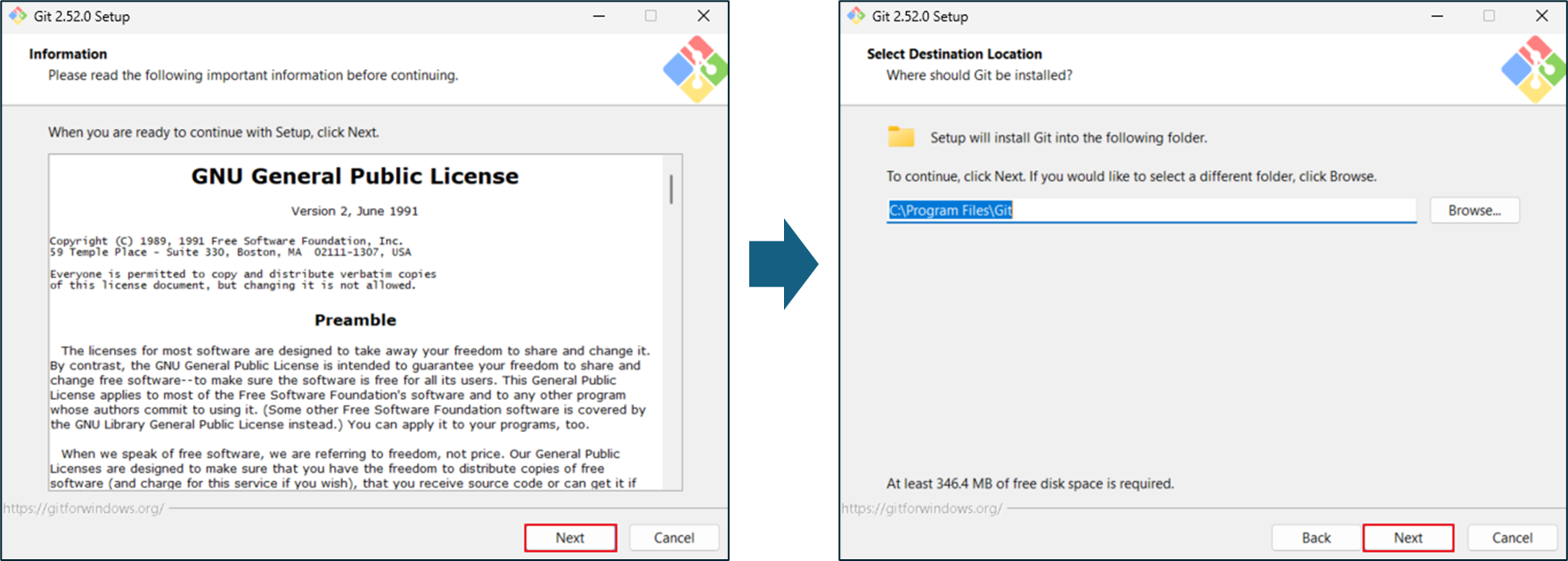This screenshot has height=561, width=1568.
Task: Click Git logo in the Destination Location header
Action: pos(1533,69)
